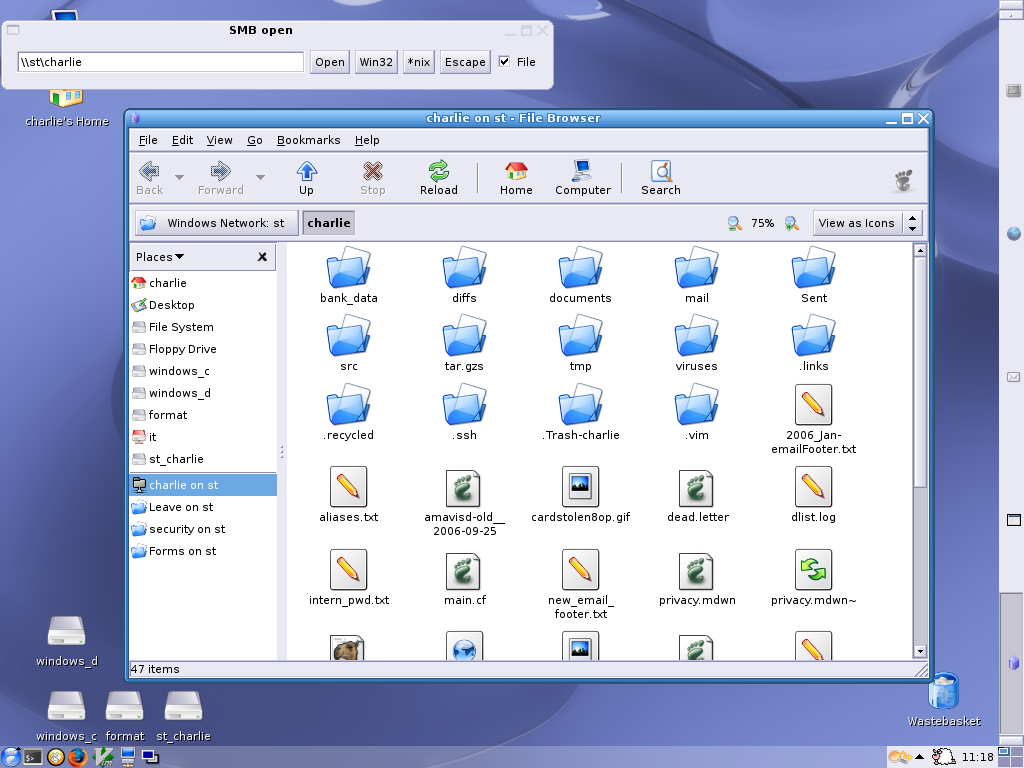Open the View as Icons dropdown
1024x768 pixels.
pos(866,223)
